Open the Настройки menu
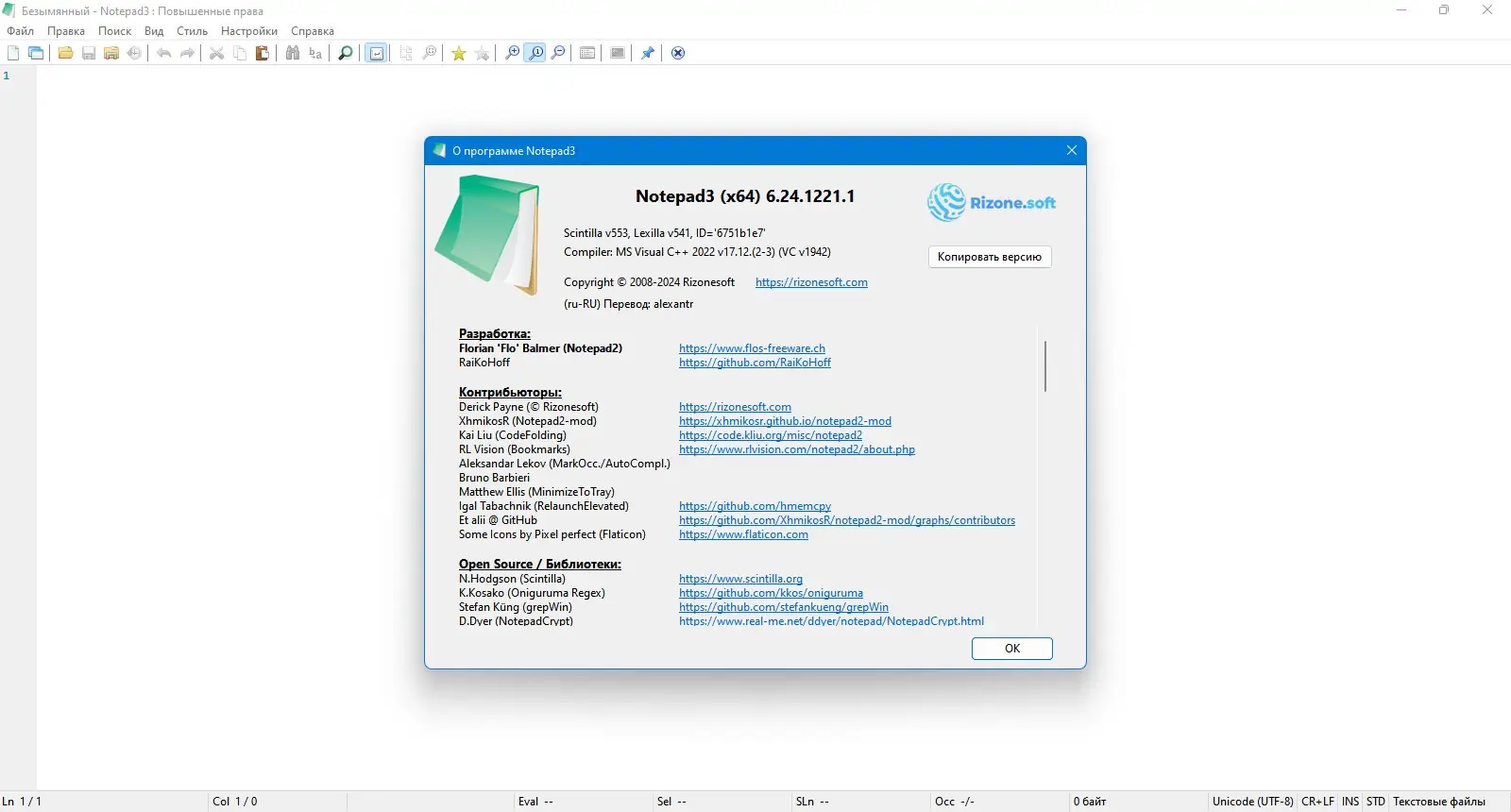Viewport: 1511px width, 812px height. point(249,31)
